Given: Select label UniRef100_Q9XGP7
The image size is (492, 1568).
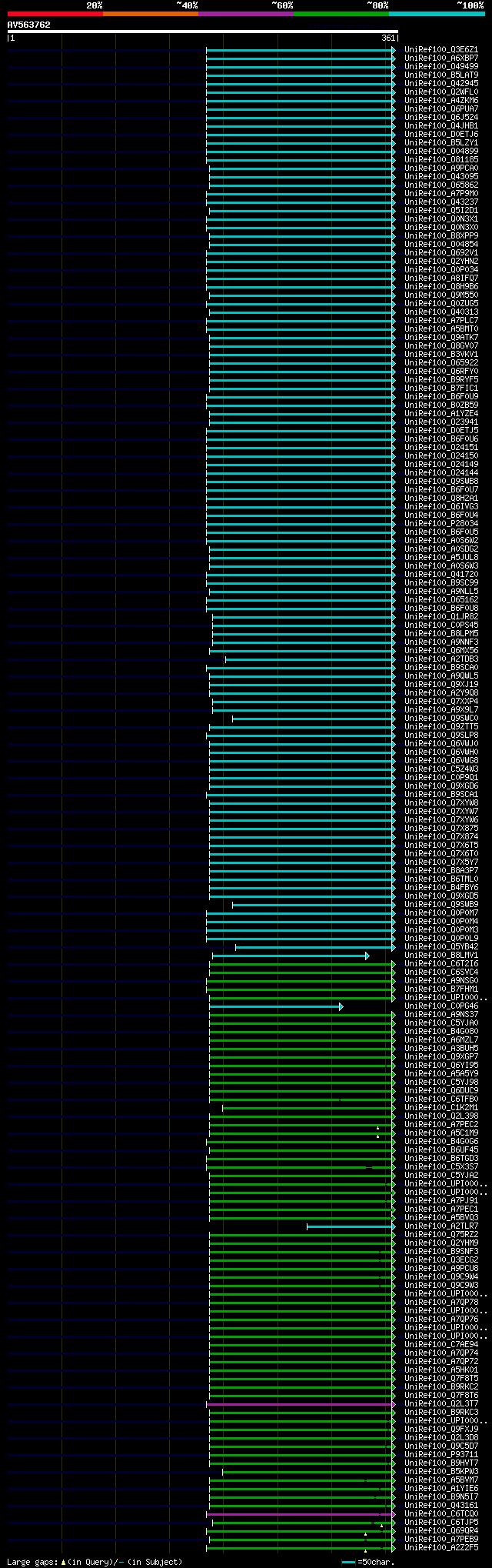Looking at the screenshot, I should coord(441,1056).
